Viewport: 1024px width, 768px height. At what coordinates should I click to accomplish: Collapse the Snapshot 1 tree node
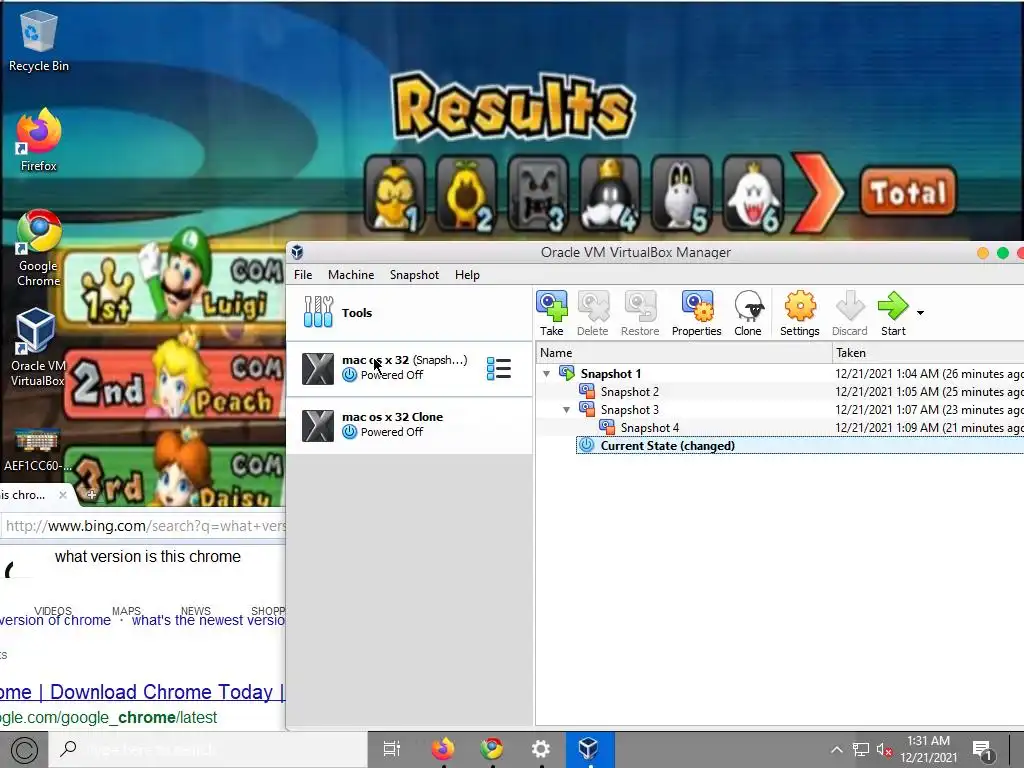click(547, 374)
